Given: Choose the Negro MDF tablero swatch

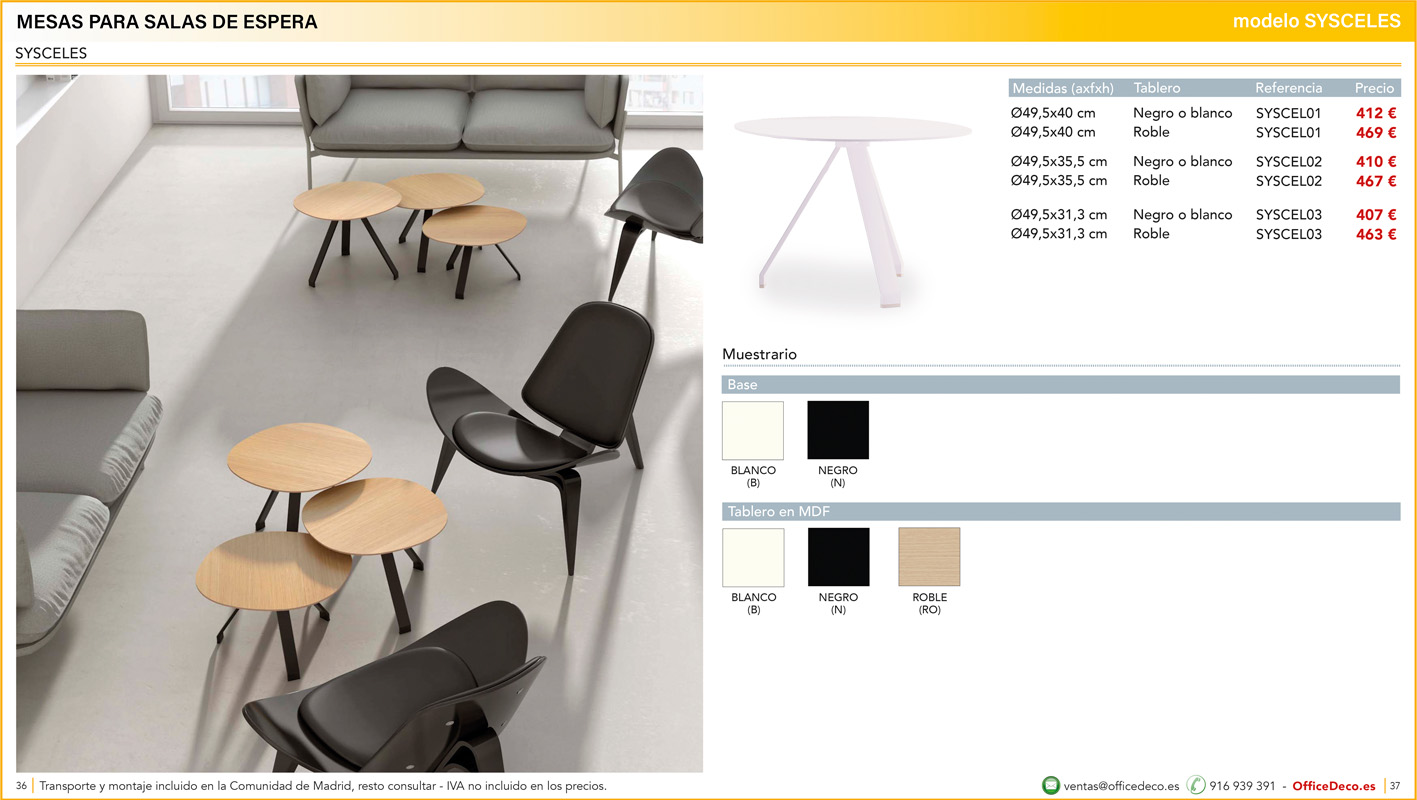Looking at the screenshot, I should (838, 557).
